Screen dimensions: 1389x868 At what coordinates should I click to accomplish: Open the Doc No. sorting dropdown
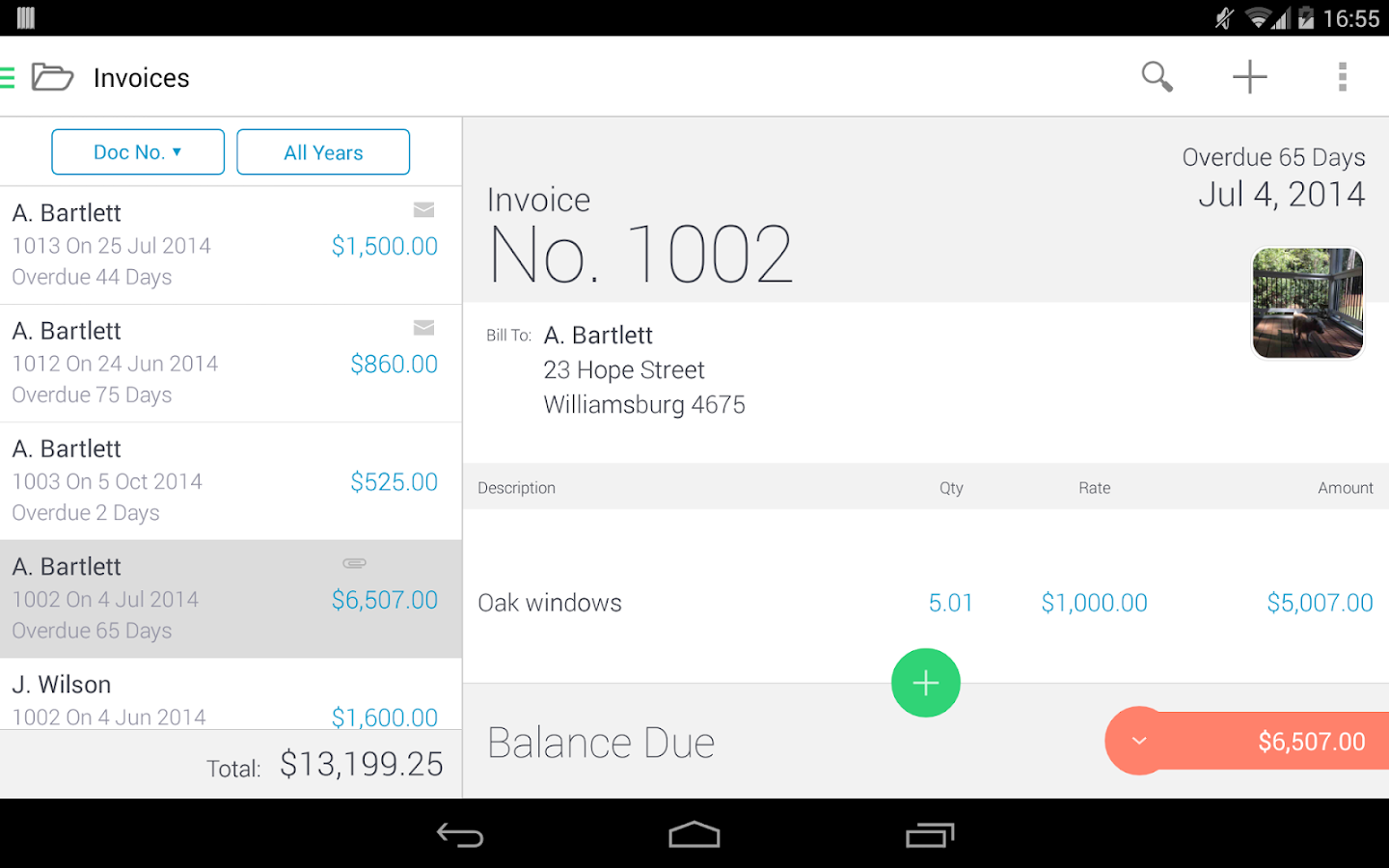pyautogui.click(x=137, y=151)
